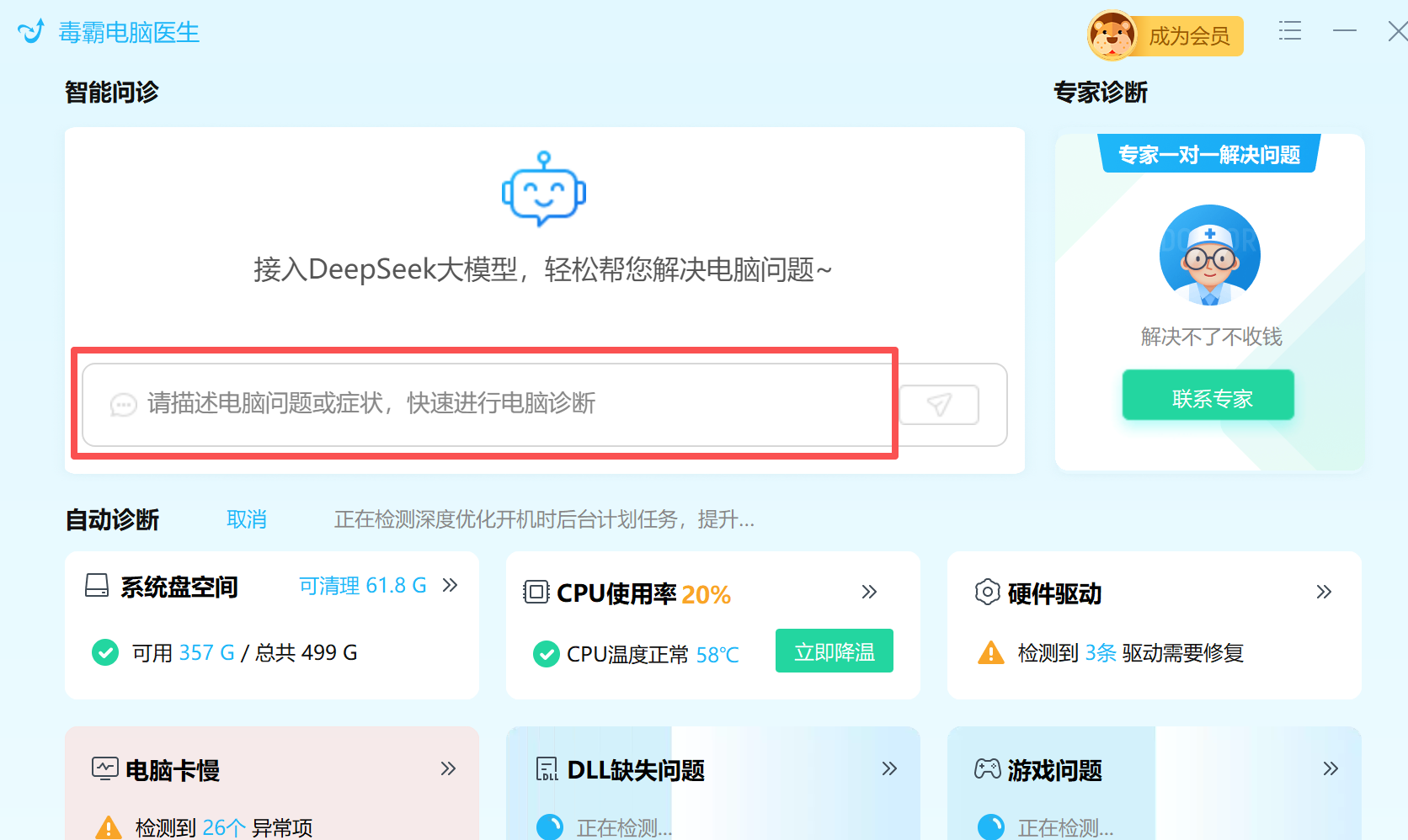Open 可清理 61.8 G link
The width and height of the screenshot is (1408, 840).
pos(363,585)
